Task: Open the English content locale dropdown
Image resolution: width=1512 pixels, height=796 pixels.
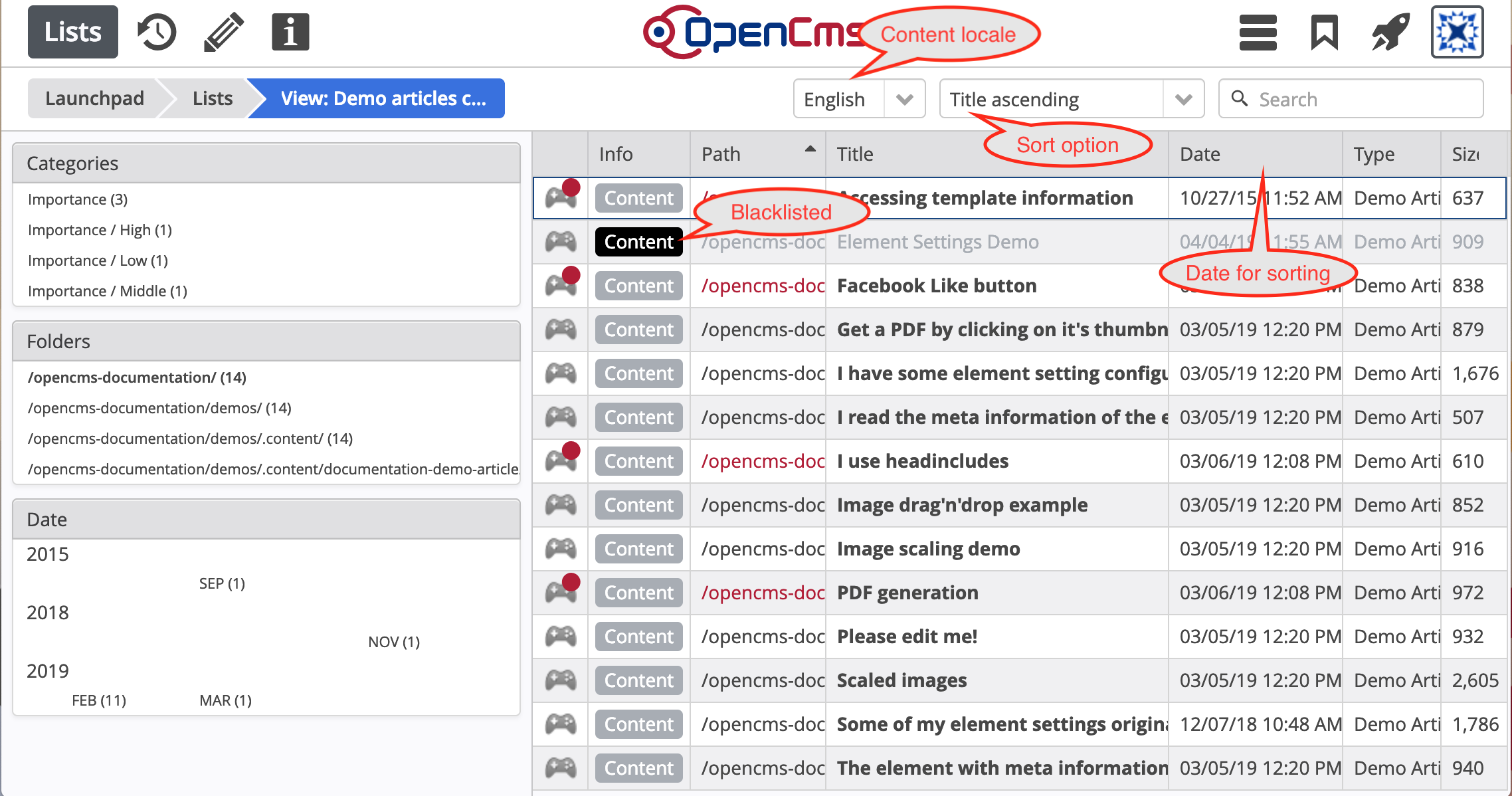Action: 859,98
